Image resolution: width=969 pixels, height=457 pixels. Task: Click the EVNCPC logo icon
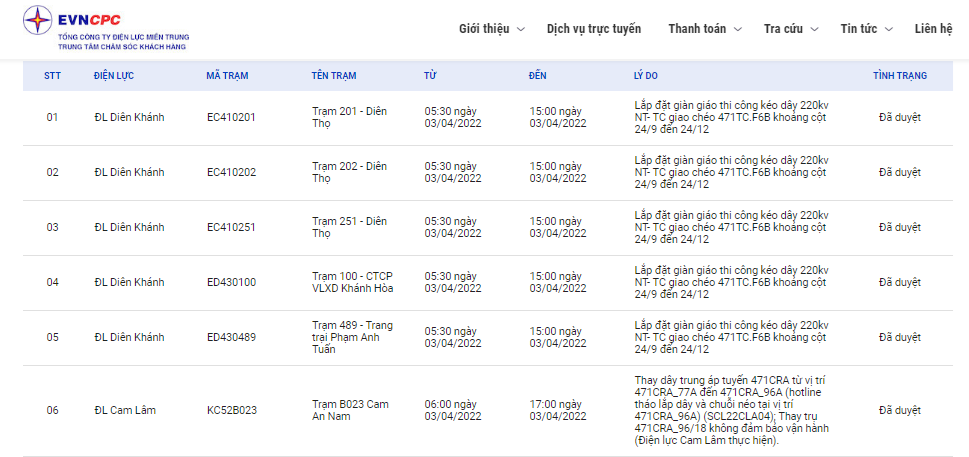coord(40,22)
